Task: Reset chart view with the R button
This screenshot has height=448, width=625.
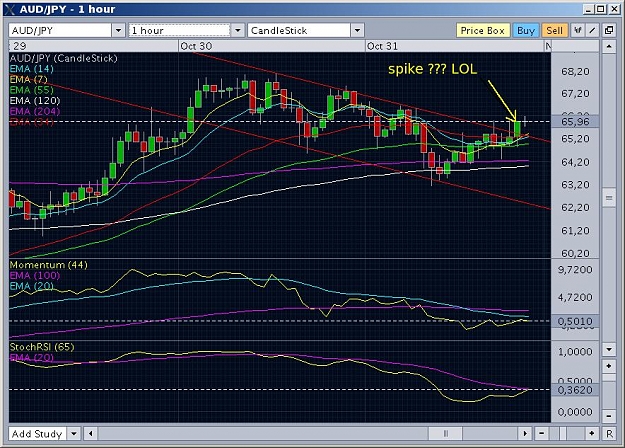Action: (609, 433)
